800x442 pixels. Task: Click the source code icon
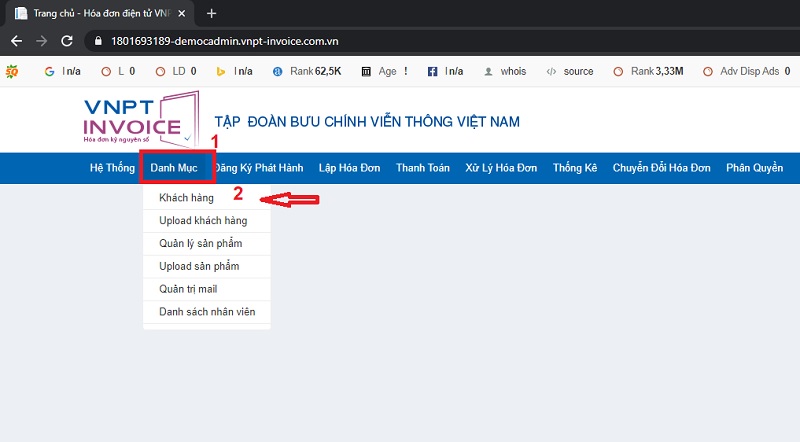pos(551,71)
